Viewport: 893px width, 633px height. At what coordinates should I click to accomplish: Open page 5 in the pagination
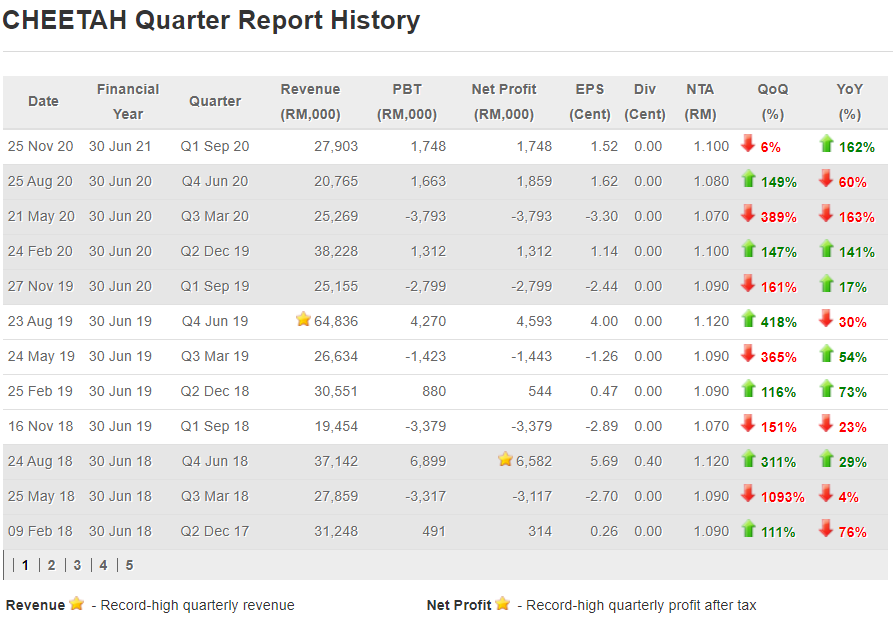[129, 565]
